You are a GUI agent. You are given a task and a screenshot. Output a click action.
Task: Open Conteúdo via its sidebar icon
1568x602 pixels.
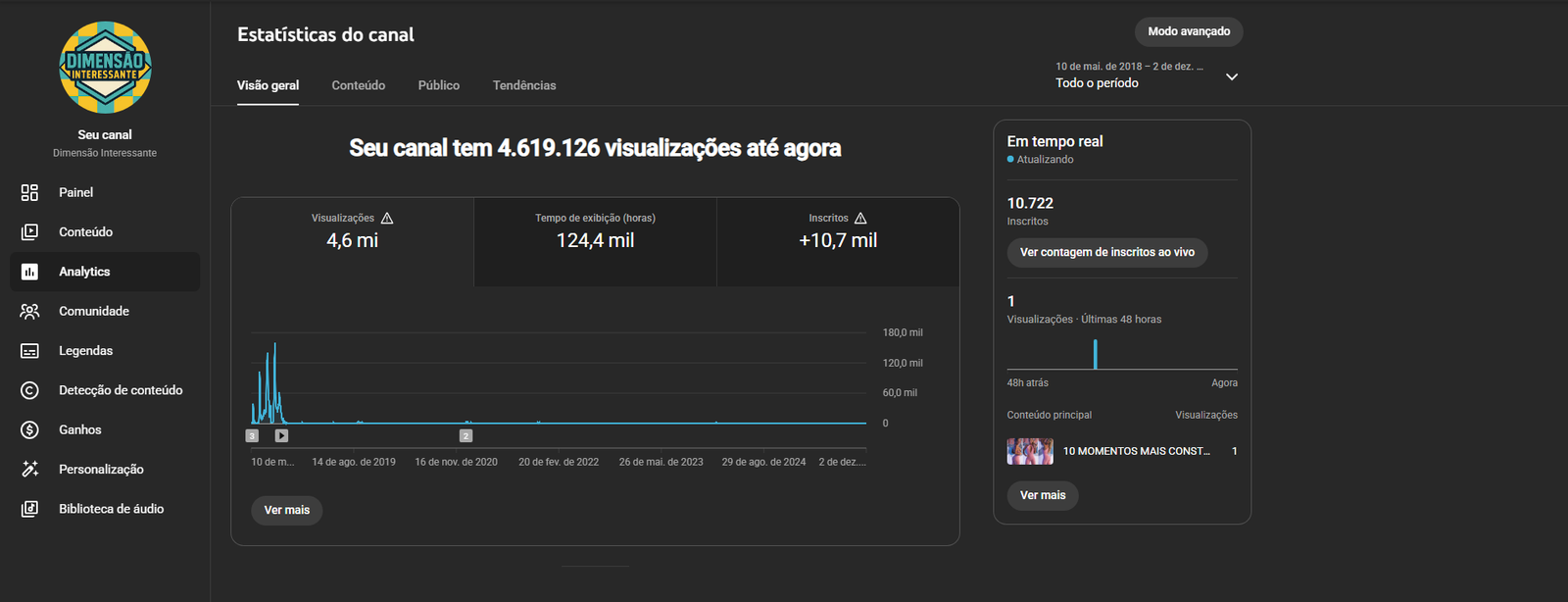click(x=29, y=232)
